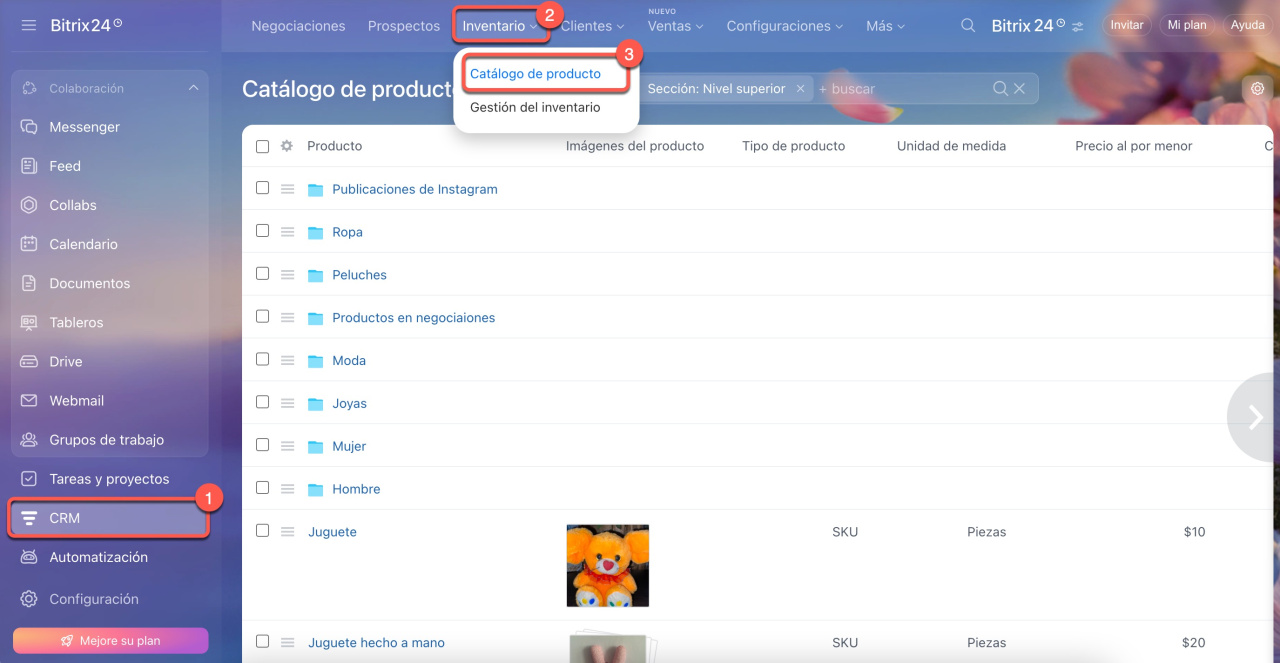1280x663 pixels.
Task: Click the row menu icon for Juguete
Action: pyautogui.click(x=288, y=532)
